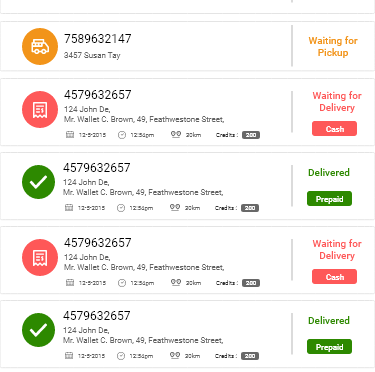This screenshot has width=375, height=372.
Task: Click credits 200 badge in bottom Delivered order
Action: coord(250,356)
